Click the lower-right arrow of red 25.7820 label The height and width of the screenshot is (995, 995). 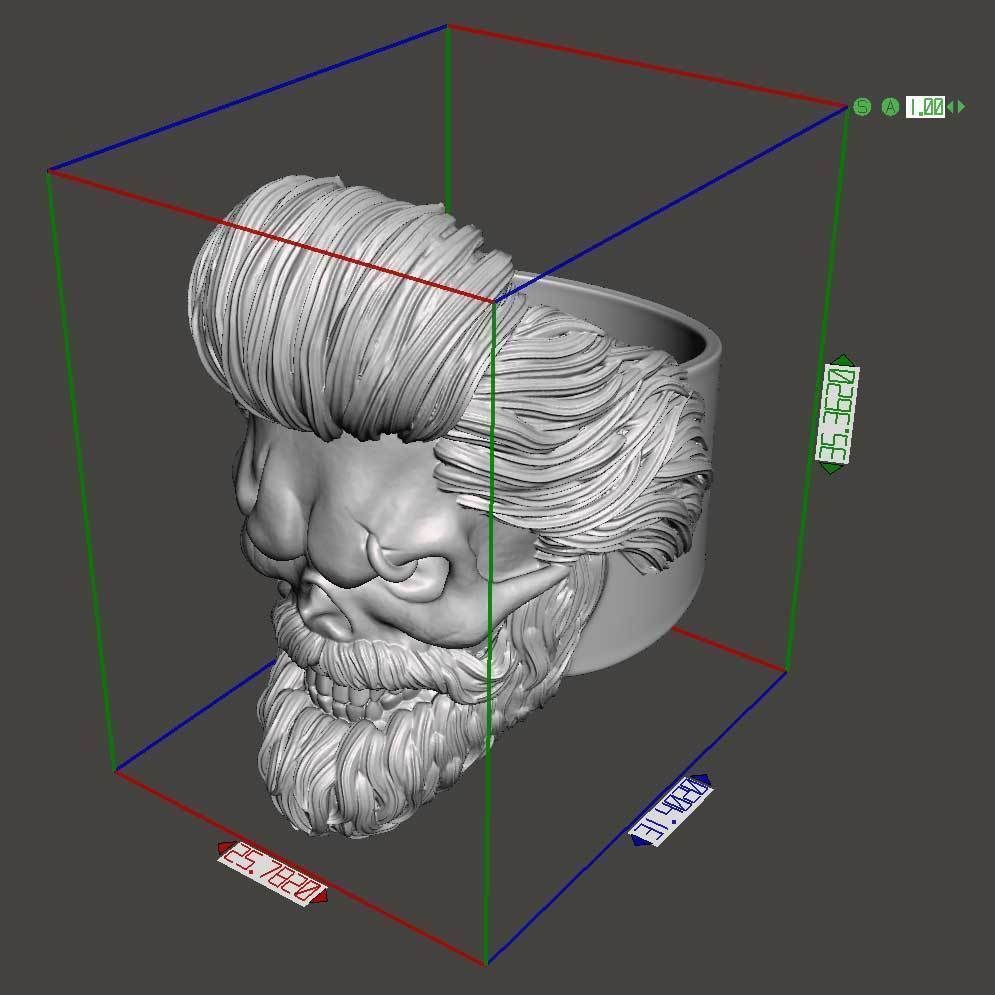[322, 897]
